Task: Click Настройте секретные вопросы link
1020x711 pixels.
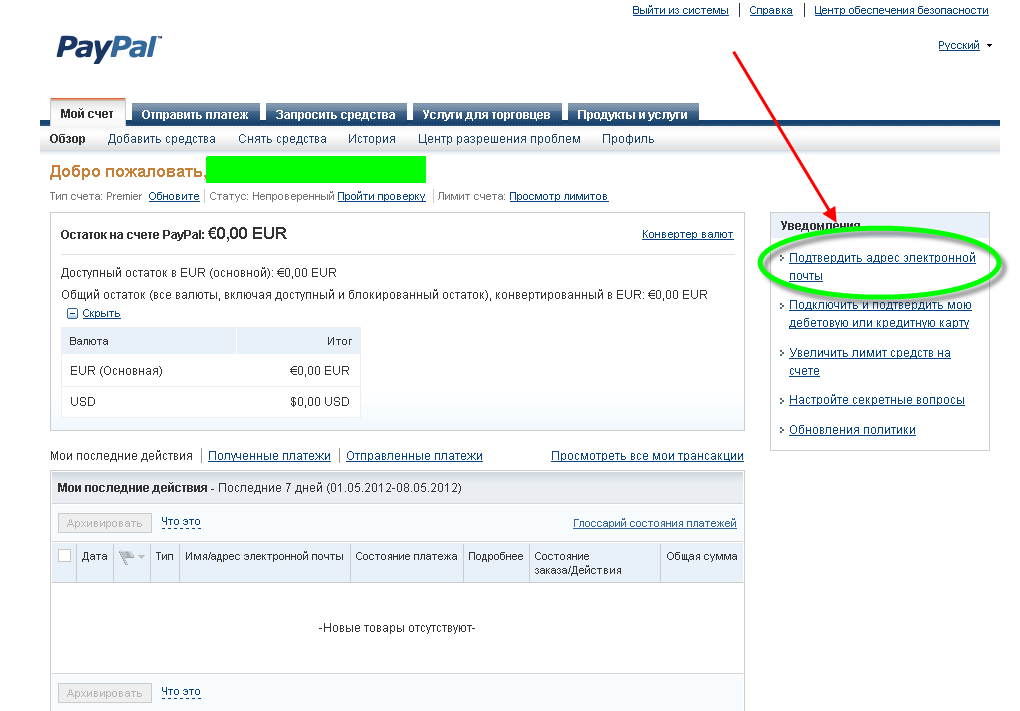Action: click(877, 400)
